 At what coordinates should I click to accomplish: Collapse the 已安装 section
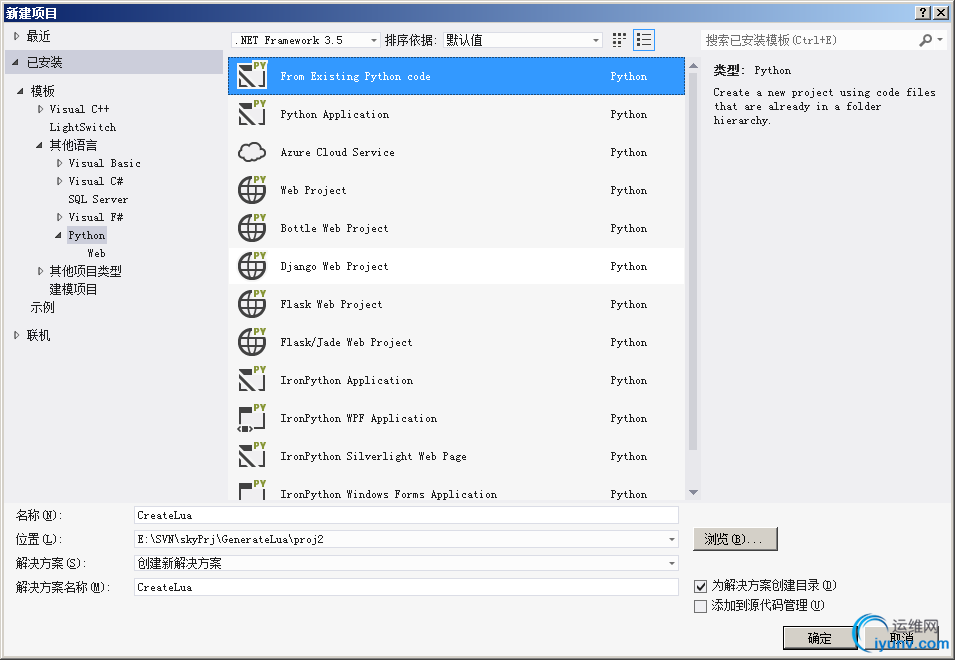(x=15, y=62)
